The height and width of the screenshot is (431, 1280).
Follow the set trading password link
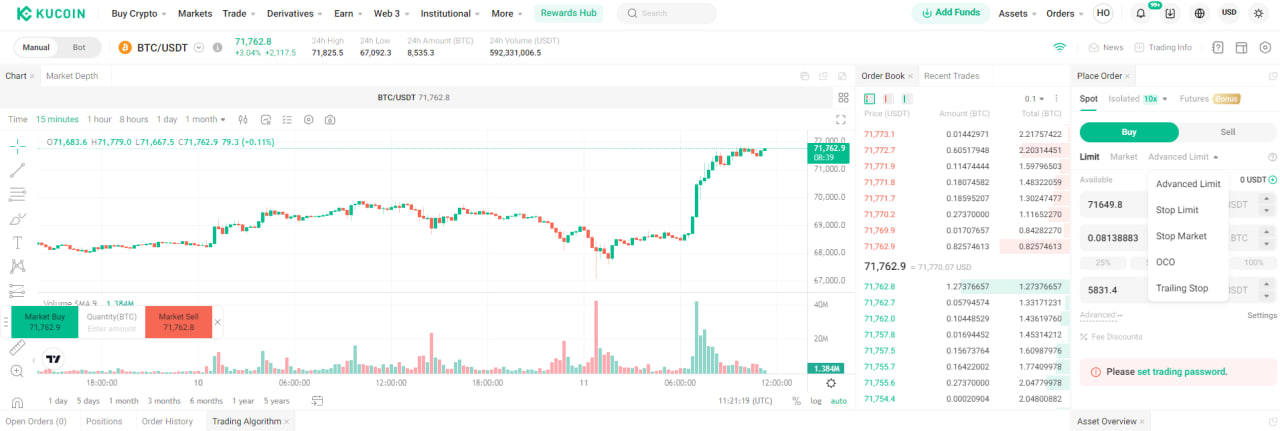(x=1182, y=371)
